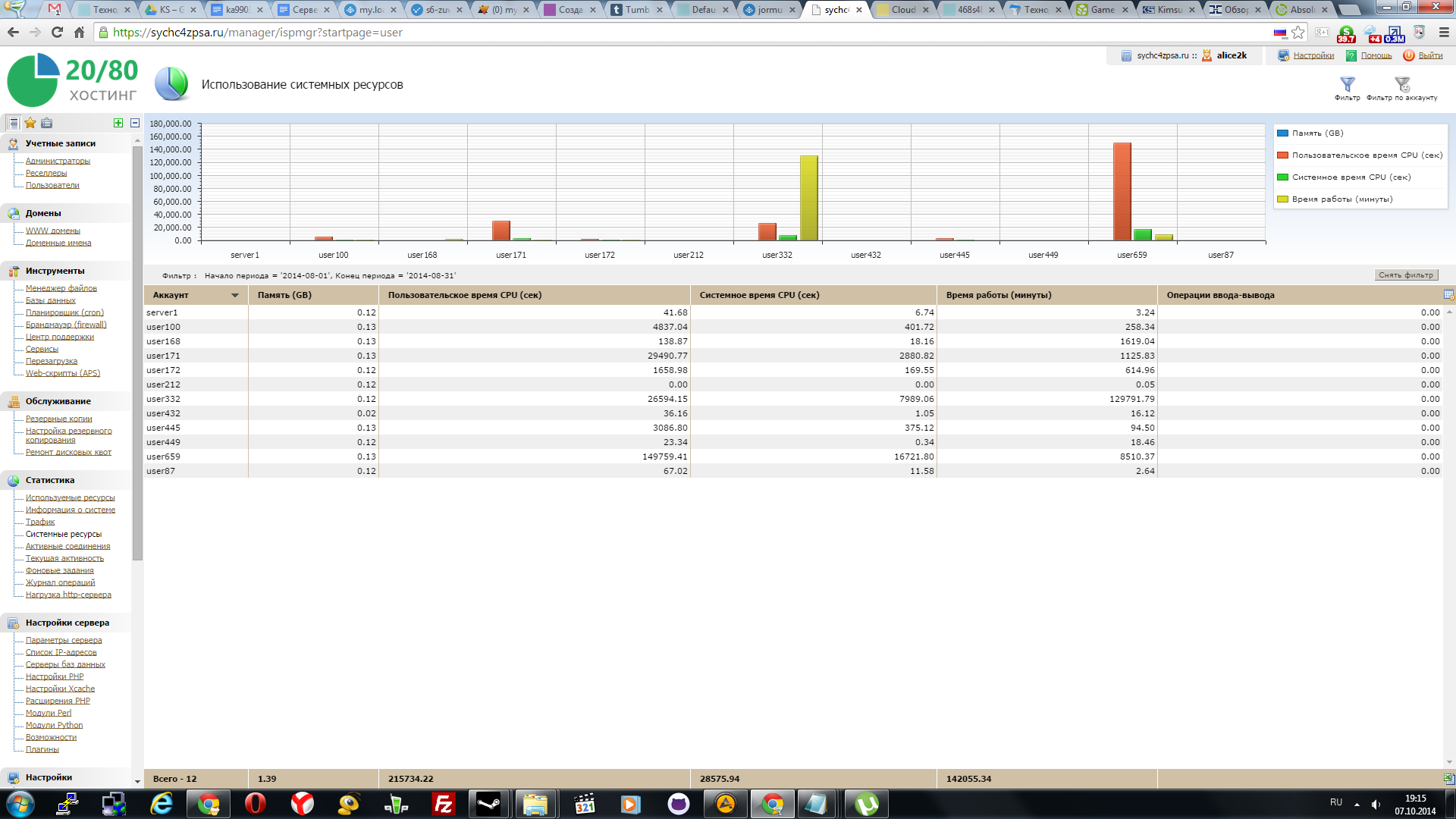Click the briefcase icon in sidebar toolbar
Image resolution: width=1456 pixels, height=819 pixels.
47,123
